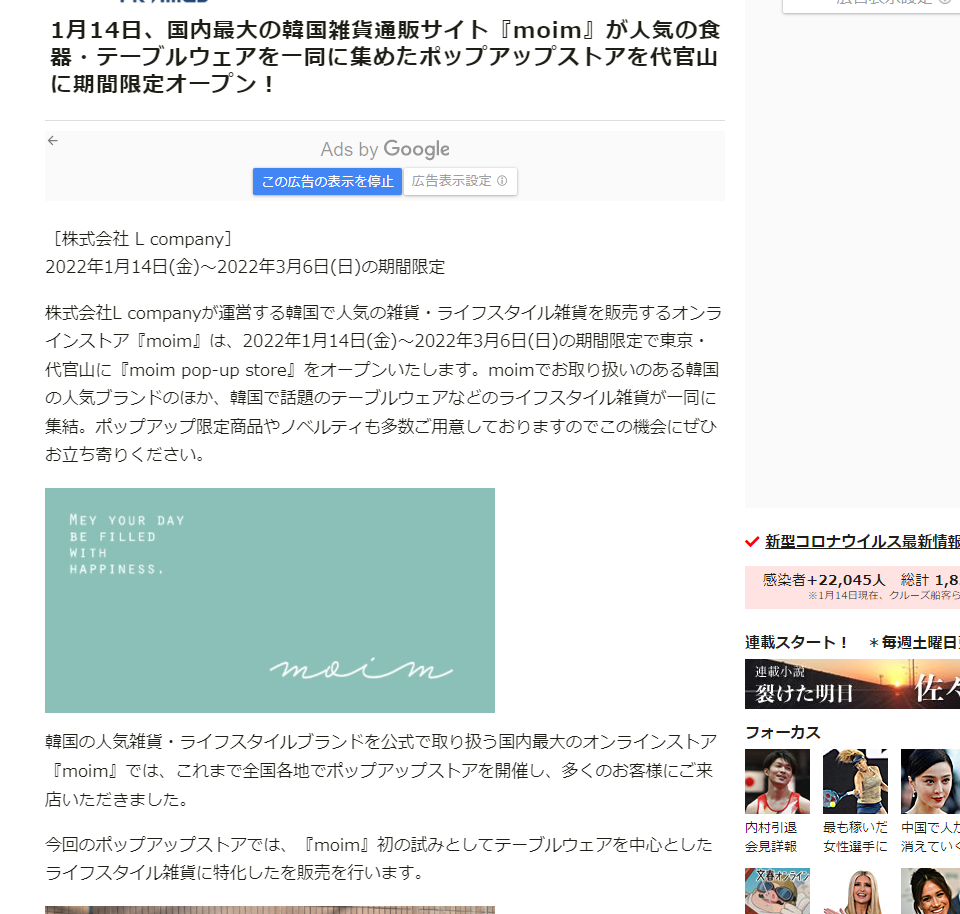
Task: Open the 中国で人 focus story photo
Action: point(931,781)
